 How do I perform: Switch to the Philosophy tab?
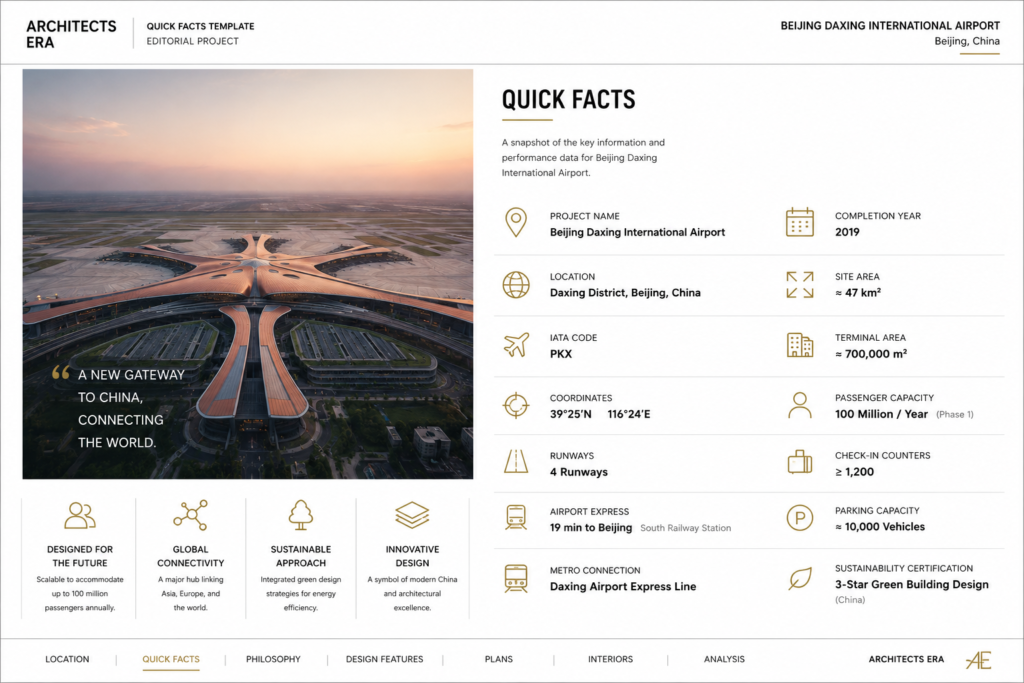(x=273, y=659)
